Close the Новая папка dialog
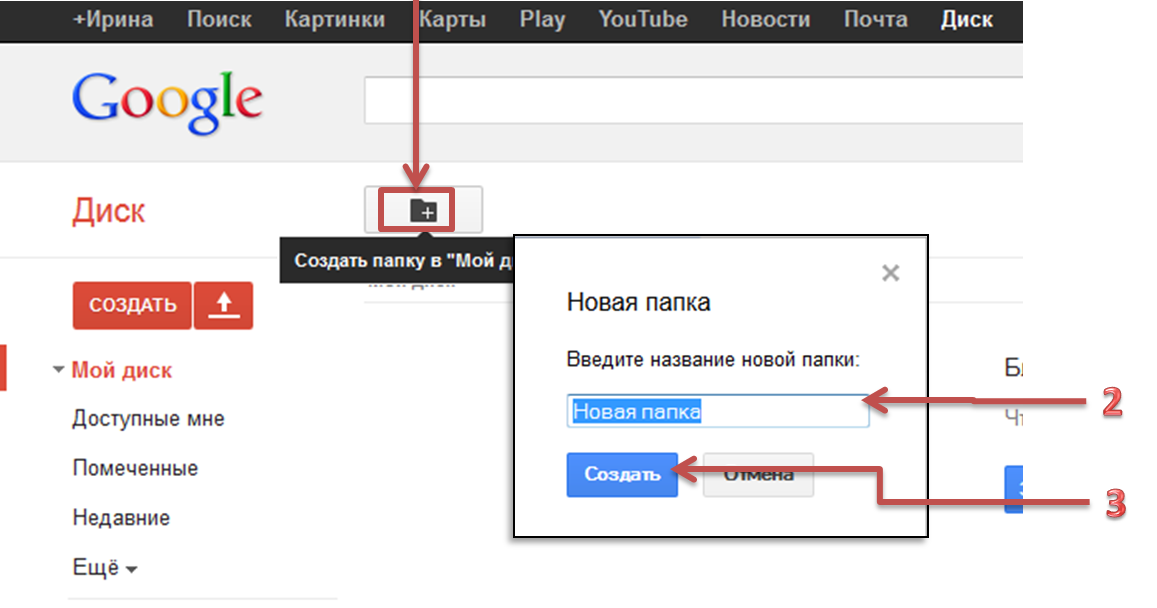Image resolution: width=1157 pixels, height=608 pixels. (x=891, y=273)
